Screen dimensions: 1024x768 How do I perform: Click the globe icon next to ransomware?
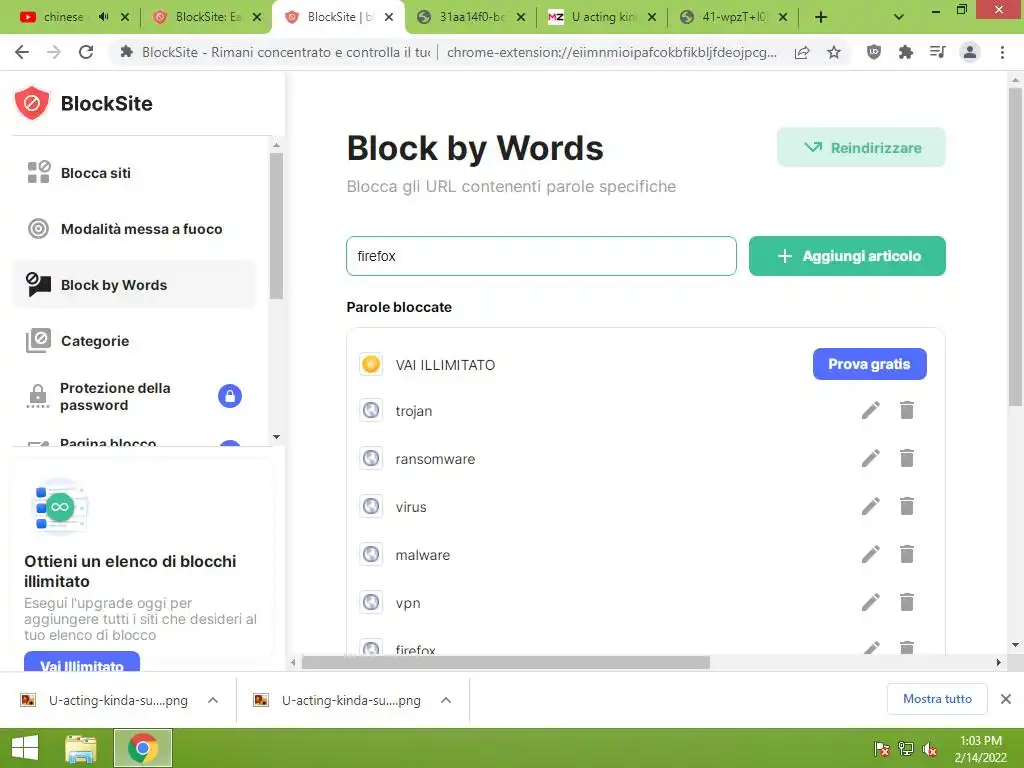[x=371, y=458]
